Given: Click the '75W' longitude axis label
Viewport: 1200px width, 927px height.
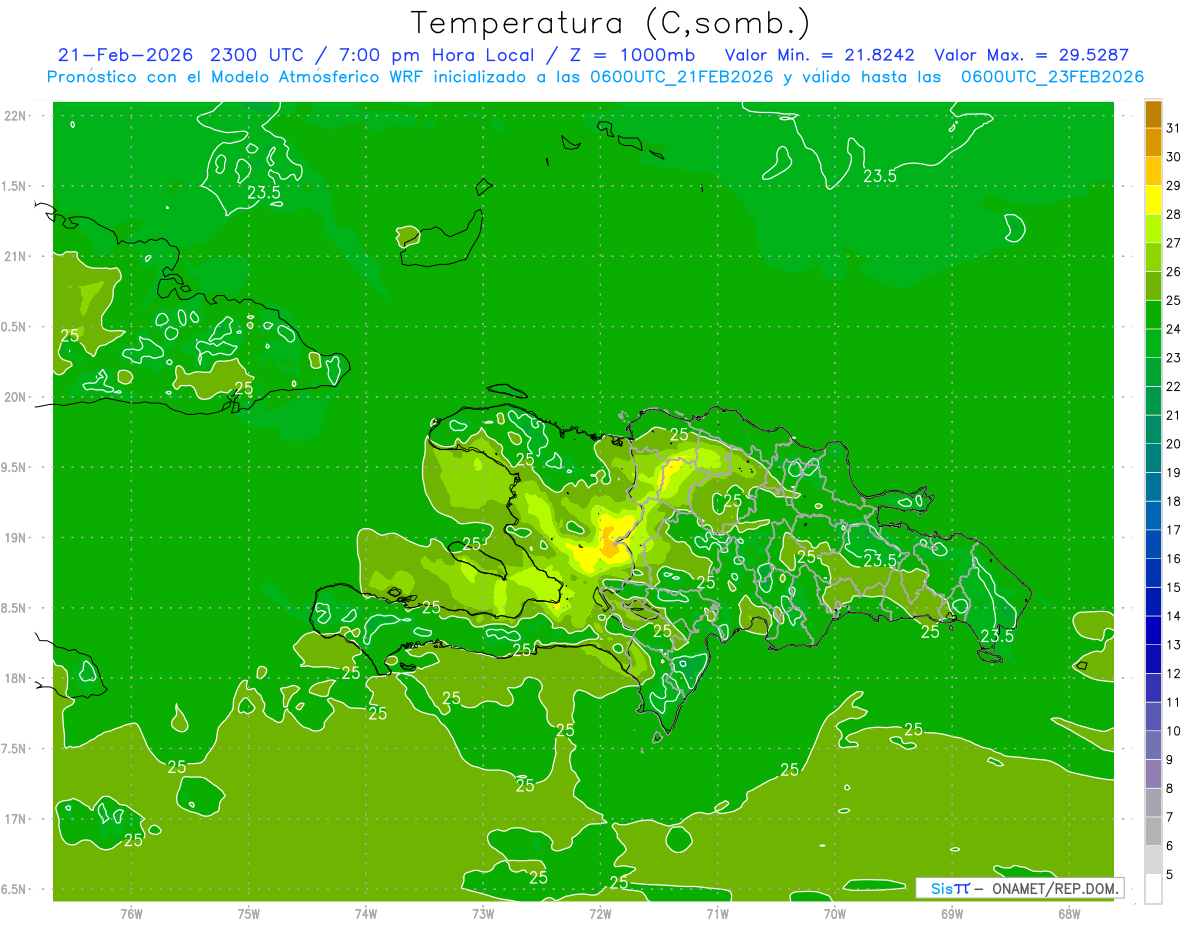Looking at the screenshot, I should (249, 914).
